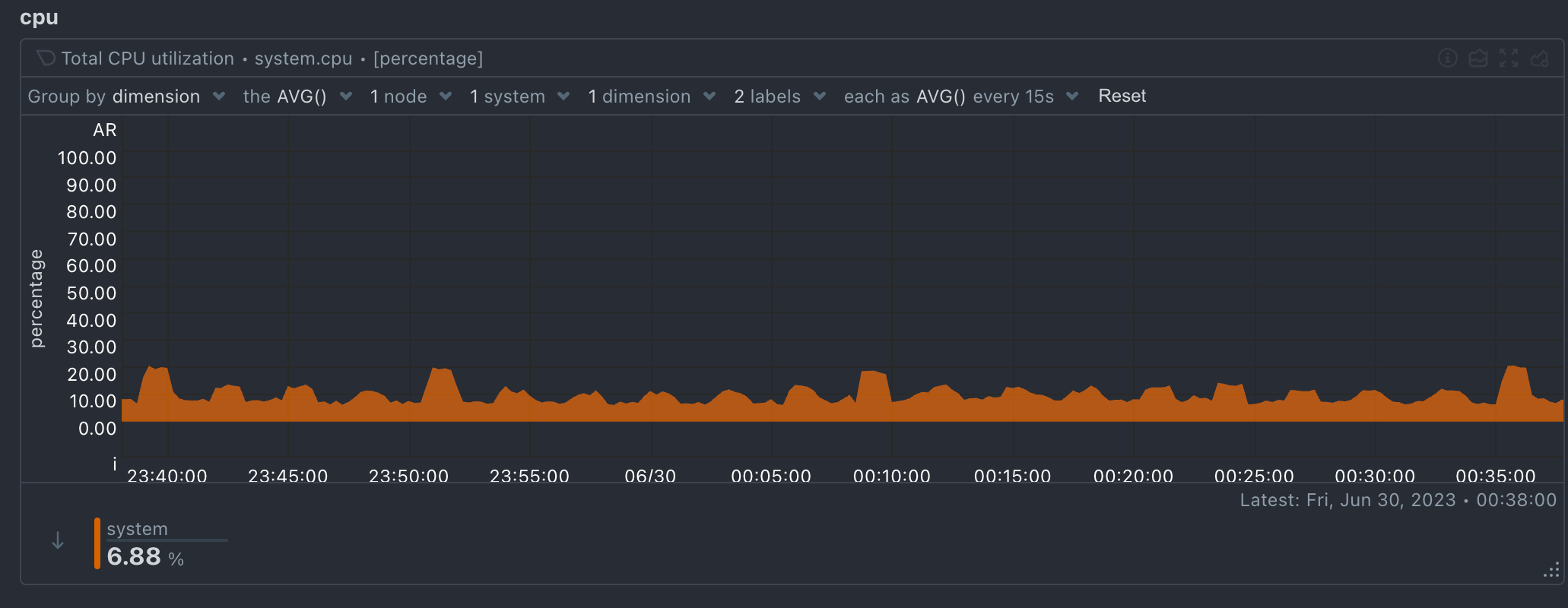Toggle the system dimension in legend

[x=138, y=529]
